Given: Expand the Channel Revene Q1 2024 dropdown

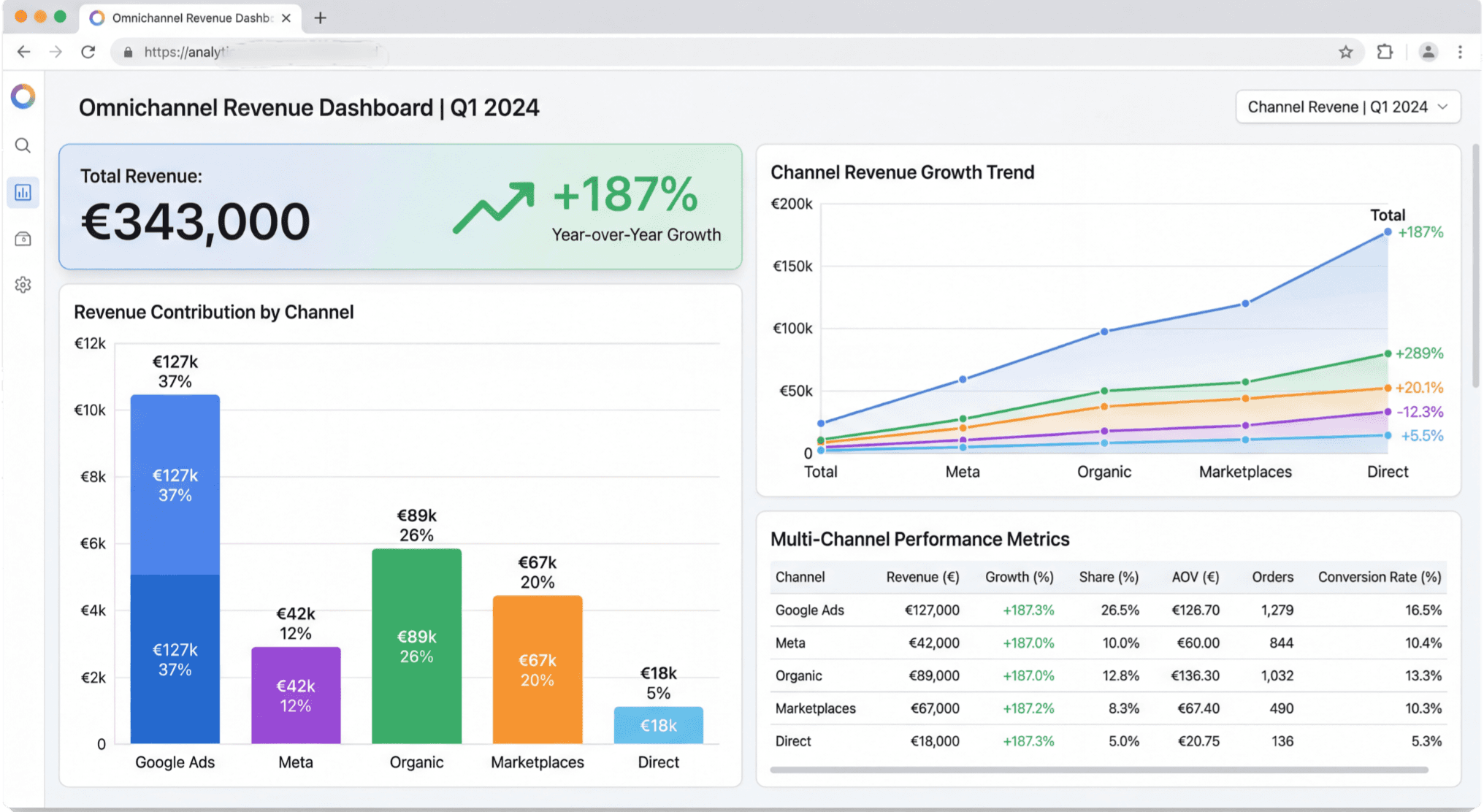Looking at the screenshot, I should [1347, 107].
